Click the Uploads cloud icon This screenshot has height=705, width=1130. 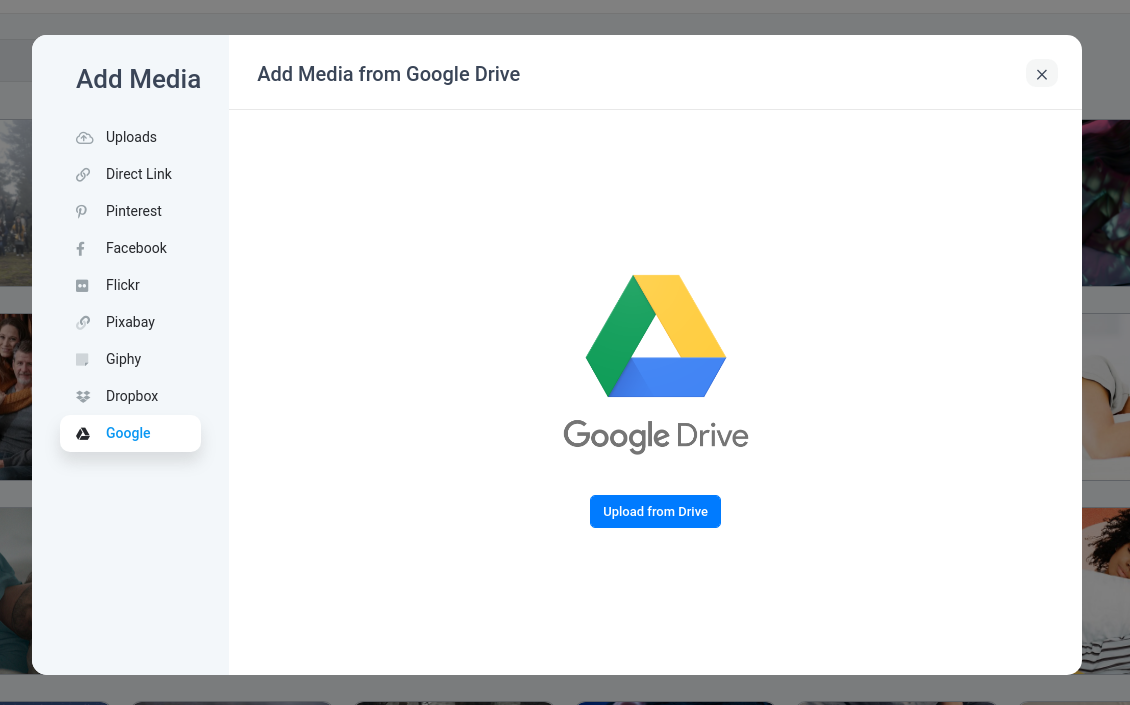click(x=84, y=138)
